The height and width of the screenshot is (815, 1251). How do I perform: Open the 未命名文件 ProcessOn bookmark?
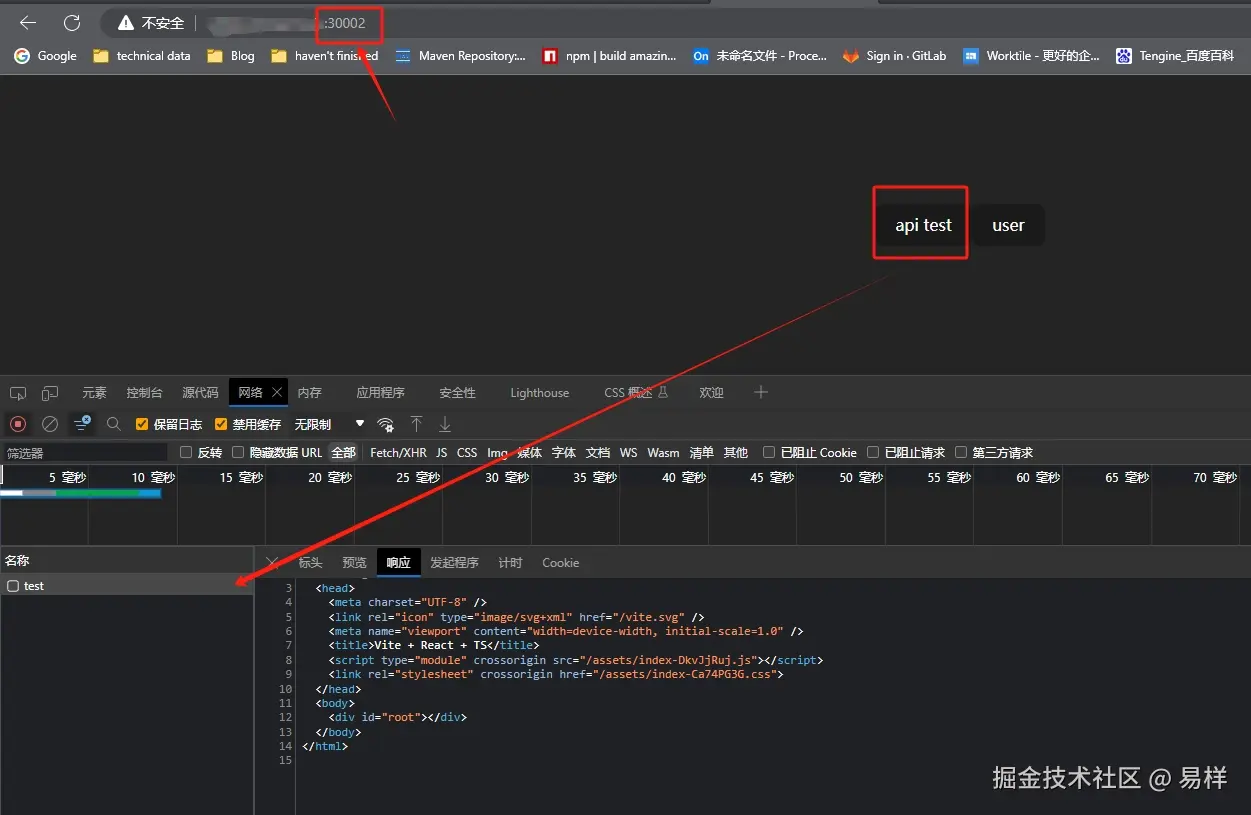coord(759,56)
